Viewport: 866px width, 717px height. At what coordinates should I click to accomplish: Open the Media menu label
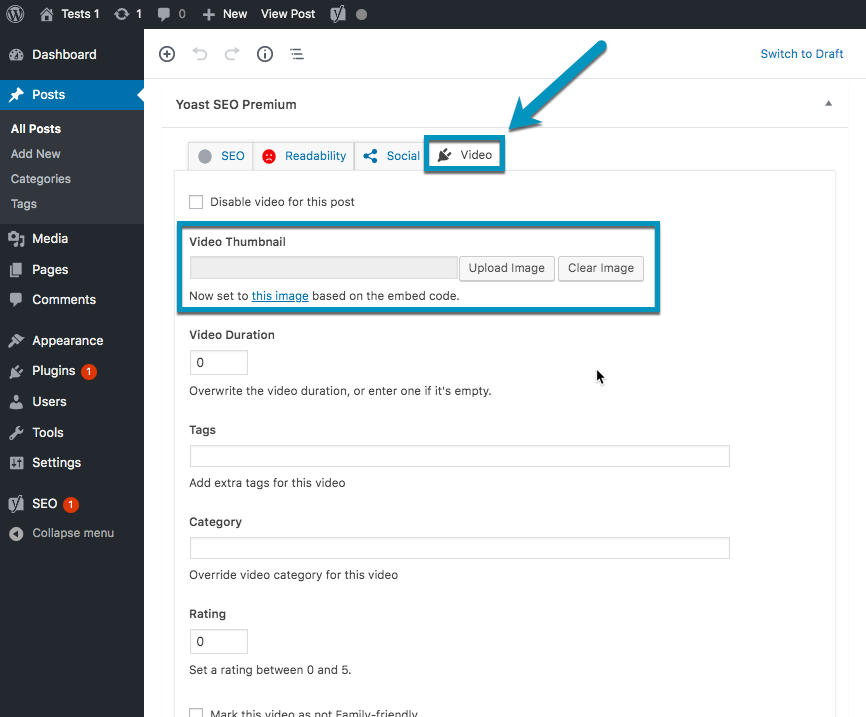point(50,239)
